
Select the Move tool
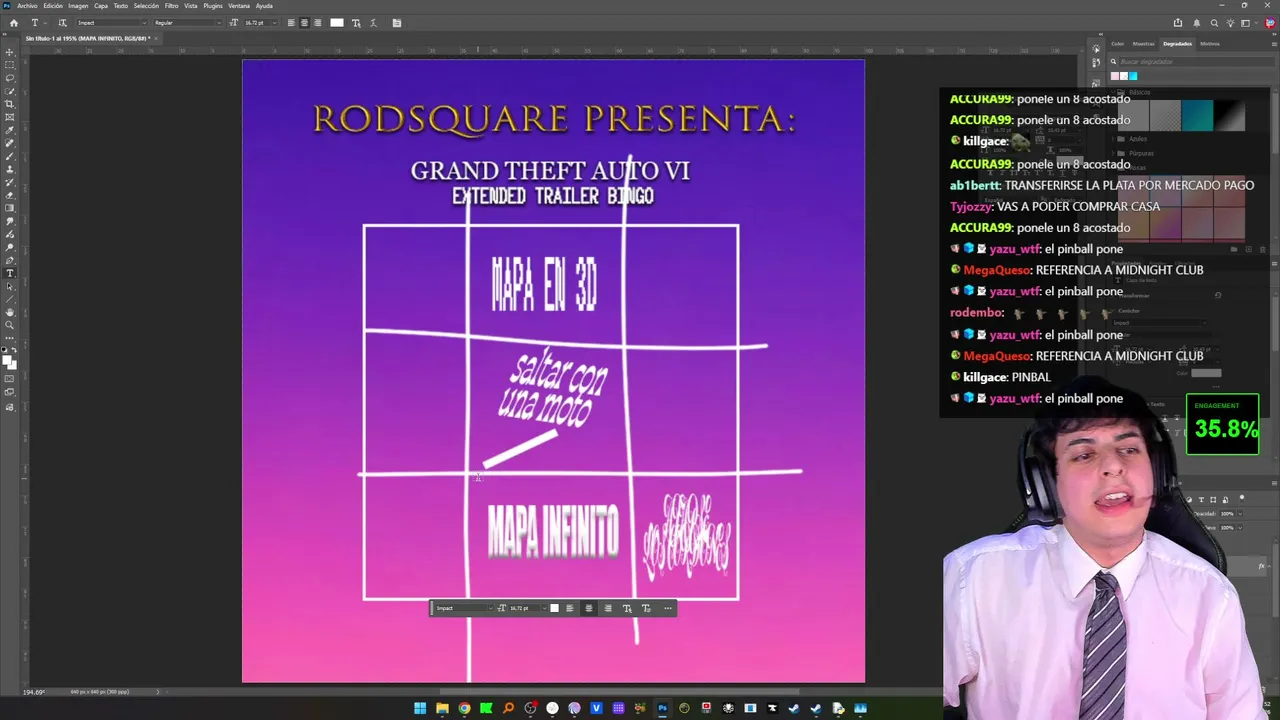pyautogui.click(x=10, y=52)
